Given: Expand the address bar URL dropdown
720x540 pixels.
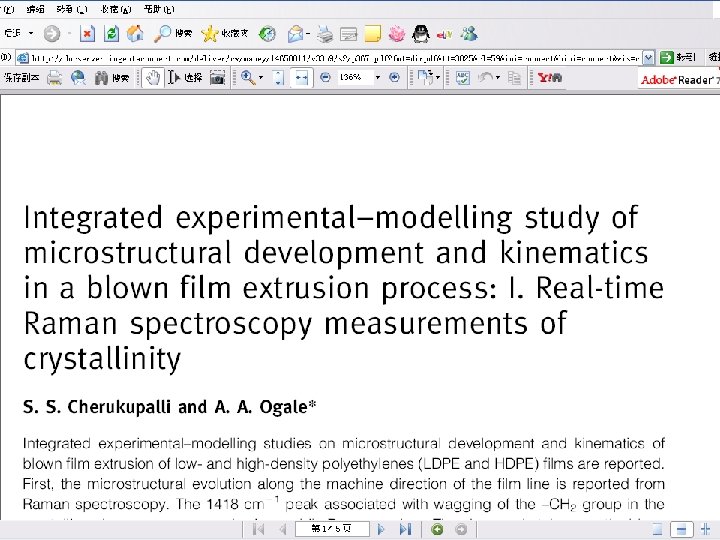Looking at the screenshot, I should click(x=648, y=58).
